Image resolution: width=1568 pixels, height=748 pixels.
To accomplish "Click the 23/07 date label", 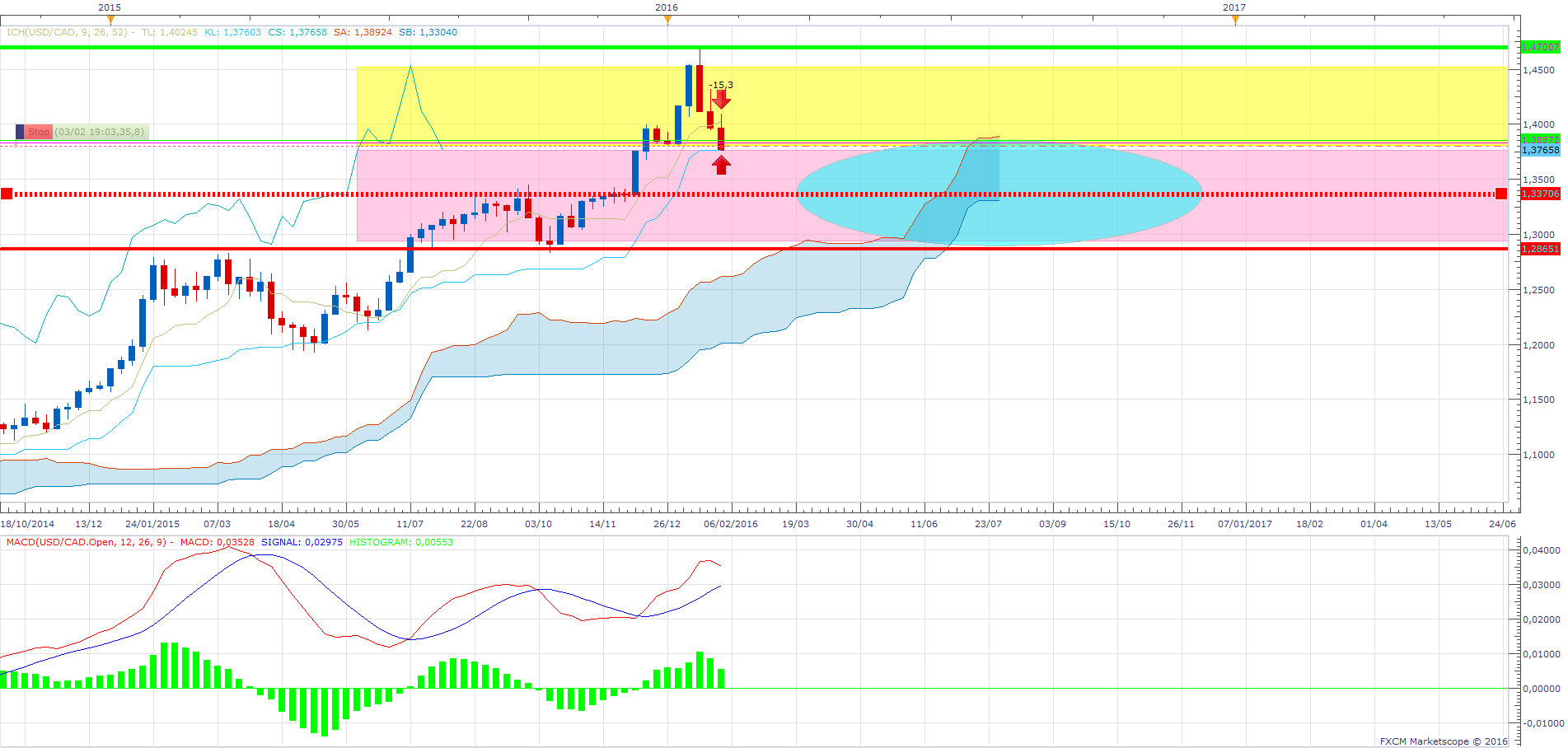I will [988, 524].
